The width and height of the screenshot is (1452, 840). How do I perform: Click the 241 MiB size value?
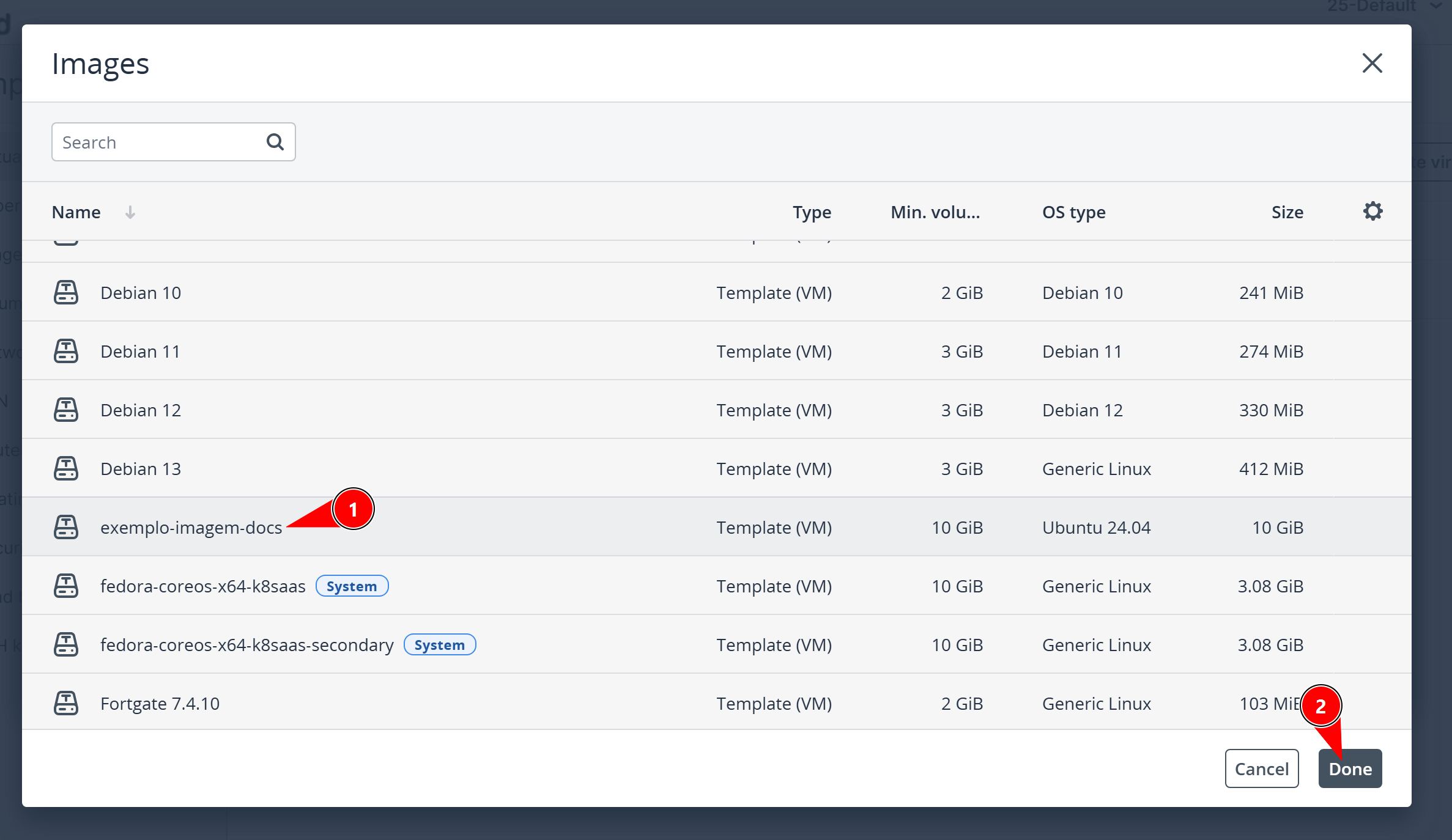pyautogui.click(x=1272, y=293)
